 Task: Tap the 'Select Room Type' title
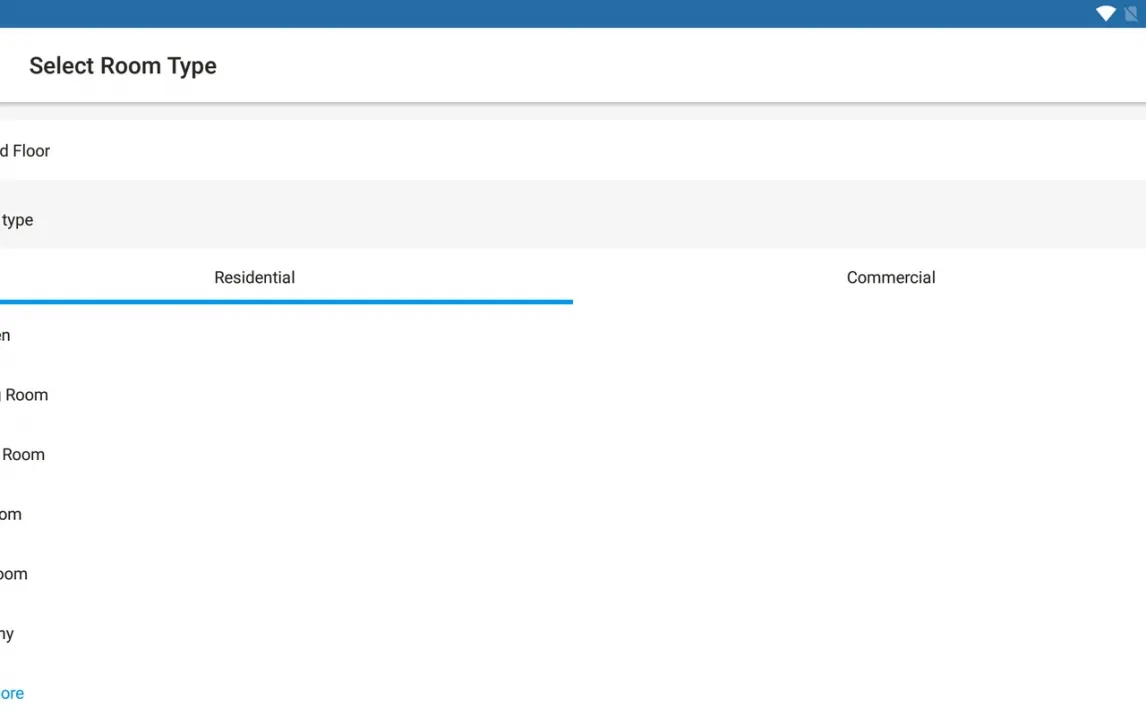point(123,66)
